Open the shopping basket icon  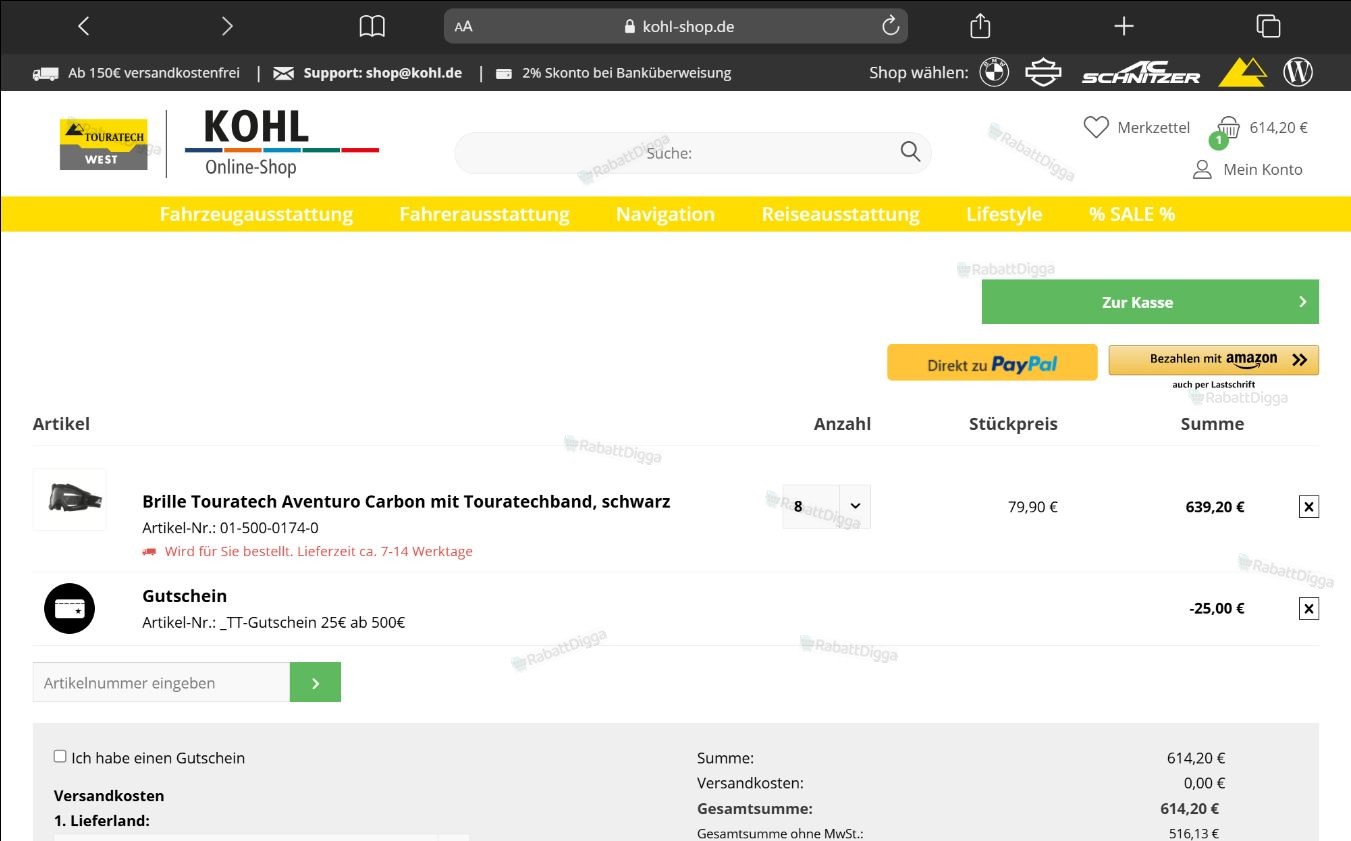click(1229, 128)
